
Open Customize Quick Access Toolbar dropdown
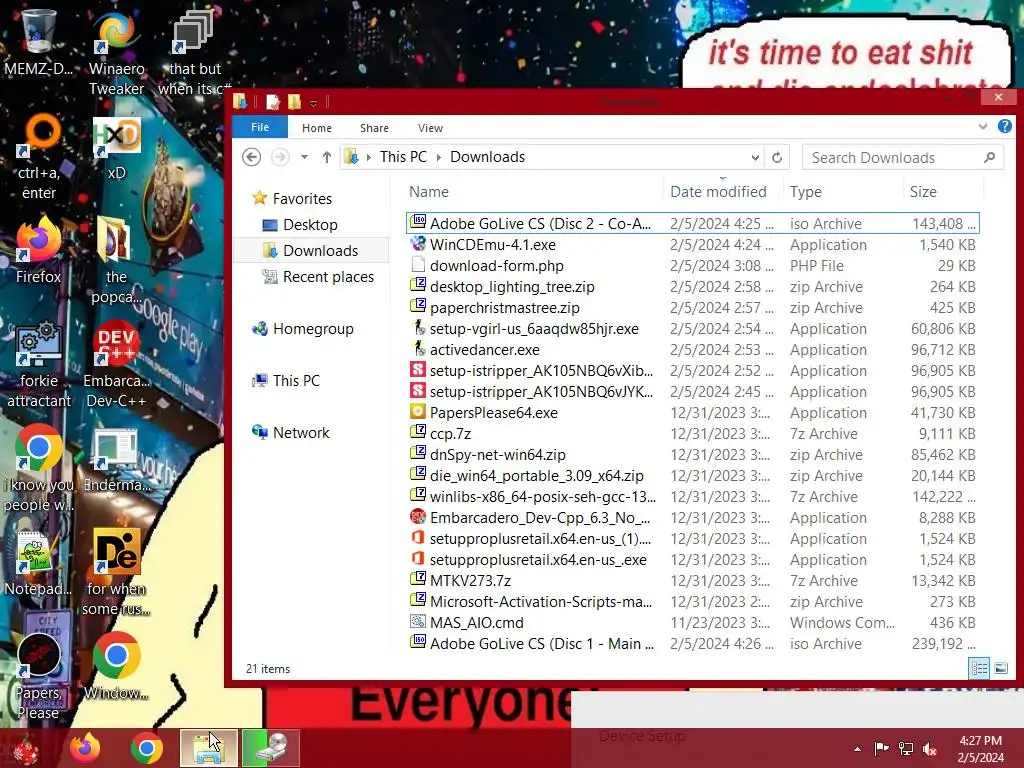pyautogui.click(x=313, y=103)
